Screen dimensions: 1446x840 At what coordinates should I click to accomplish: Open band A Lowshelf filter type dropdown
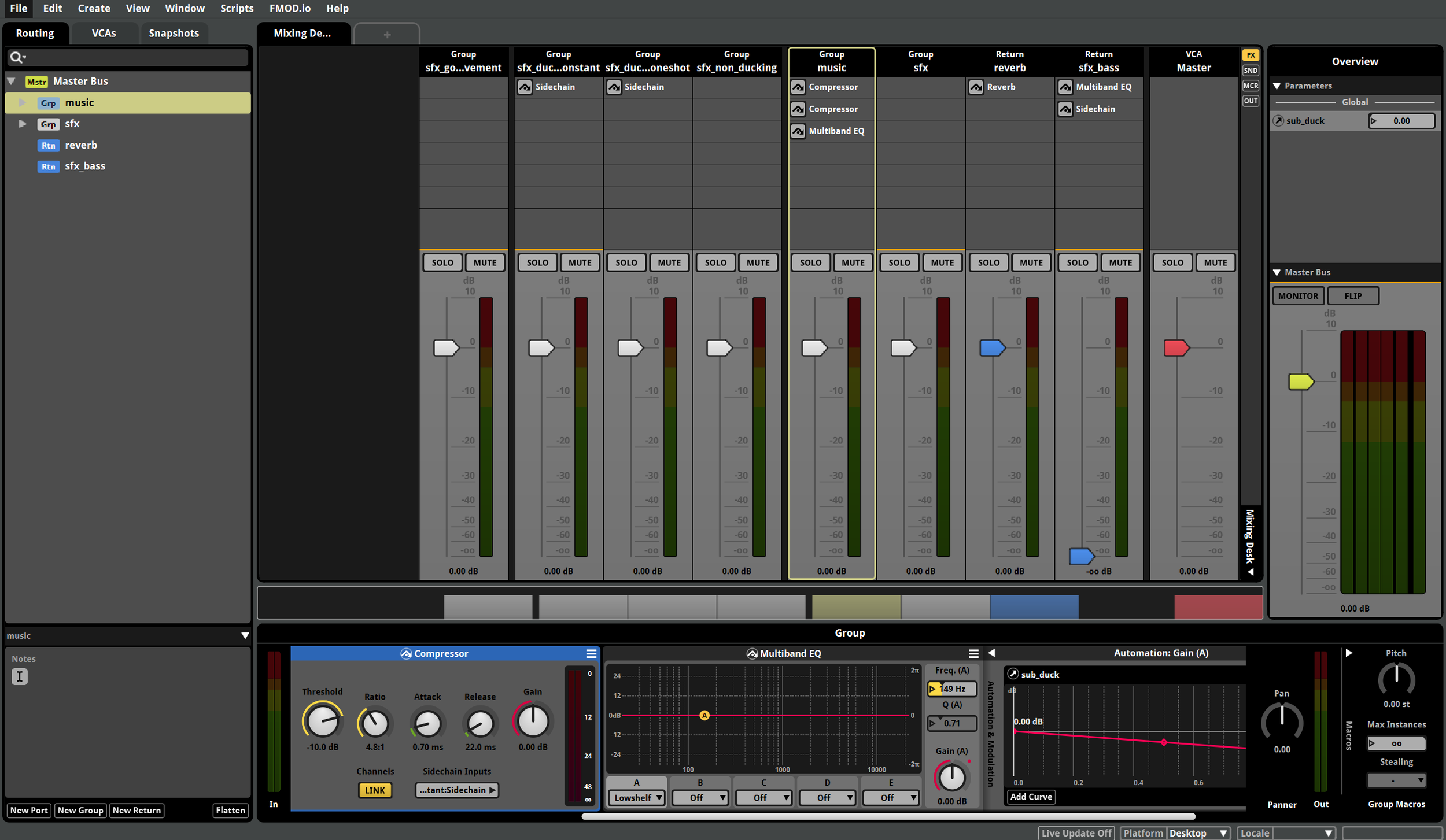636,798
